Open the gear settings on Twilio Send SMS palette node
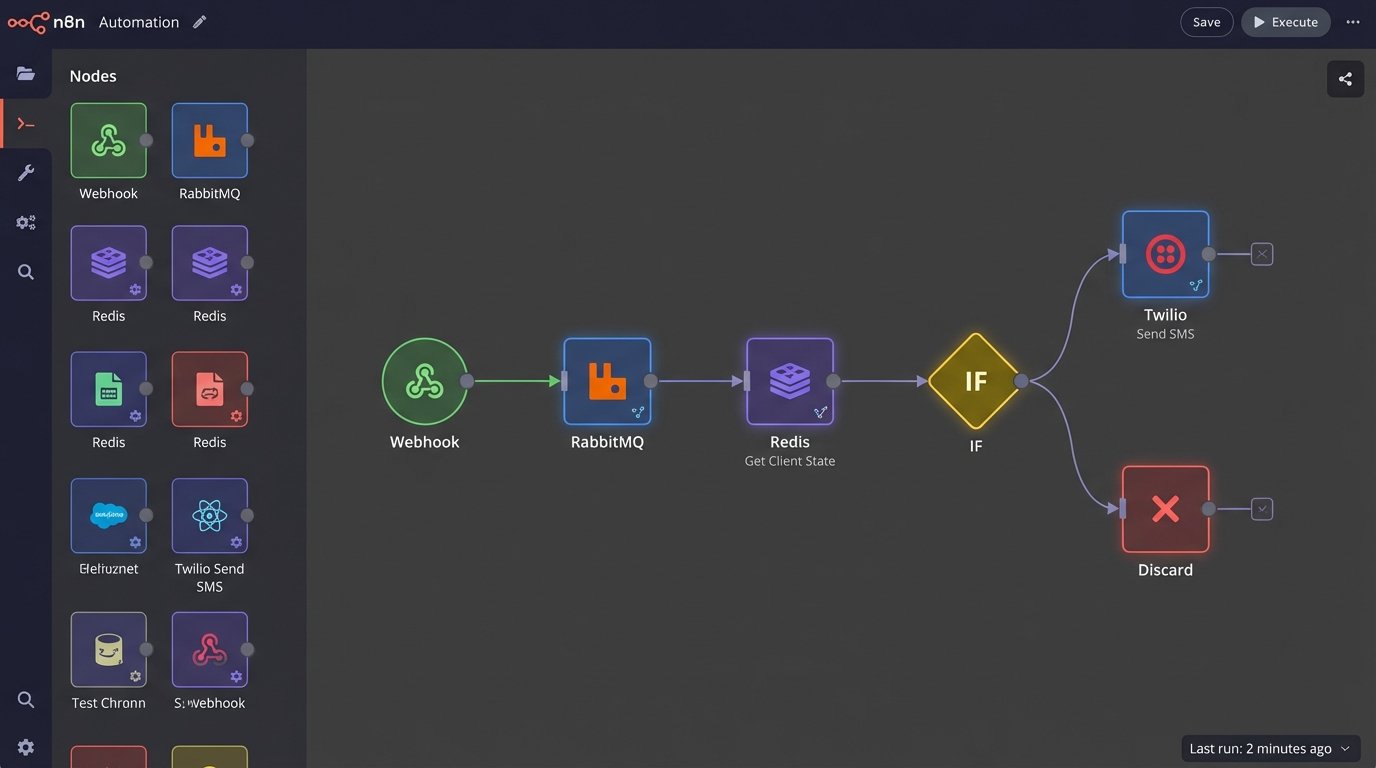The width and height of the screenshot is (1376, 768). point(236,542)
